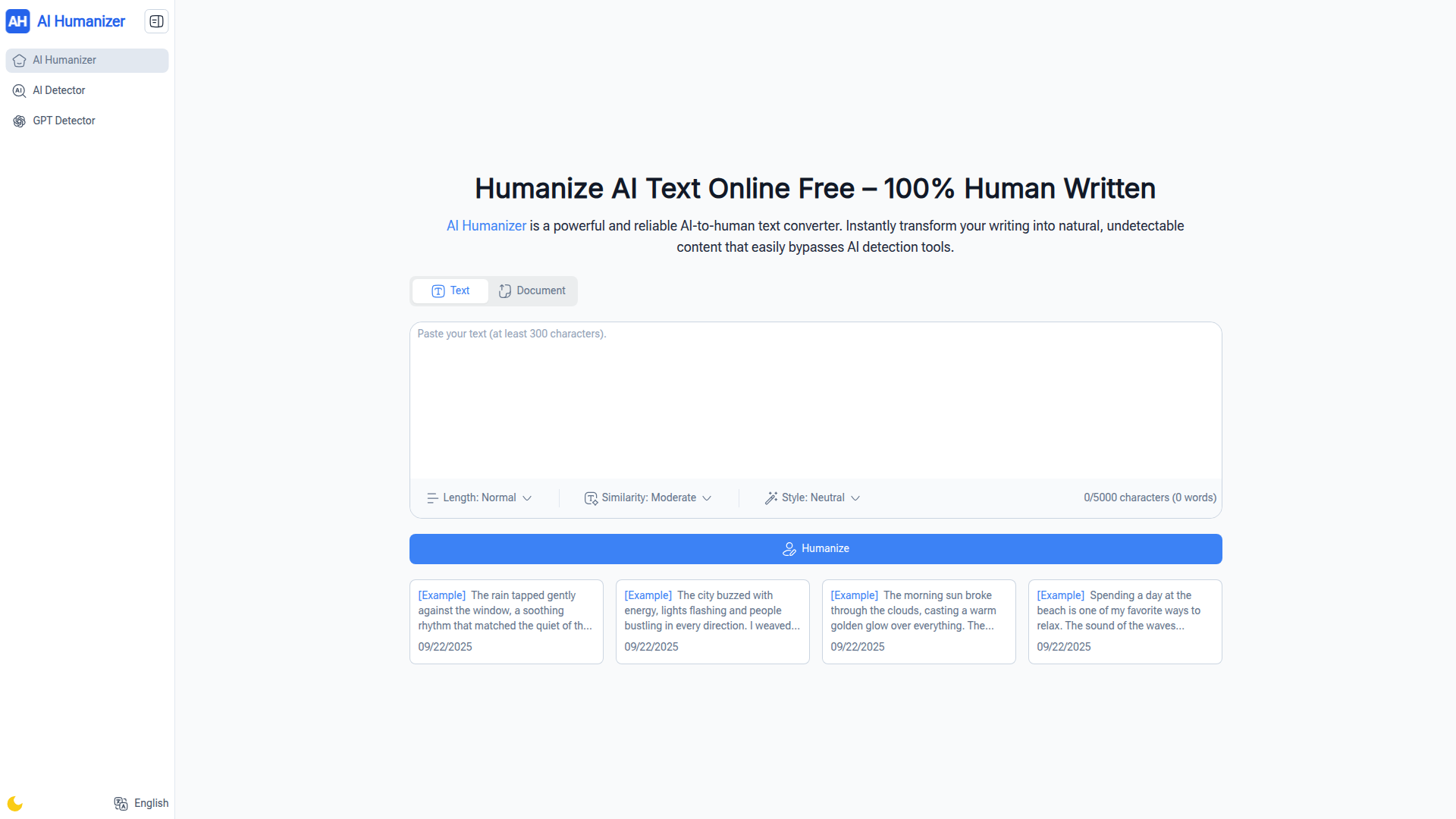This screenshot has width=1456, height=819.
Task: Click the Length lines icon
Action: [x=432, y=498]
